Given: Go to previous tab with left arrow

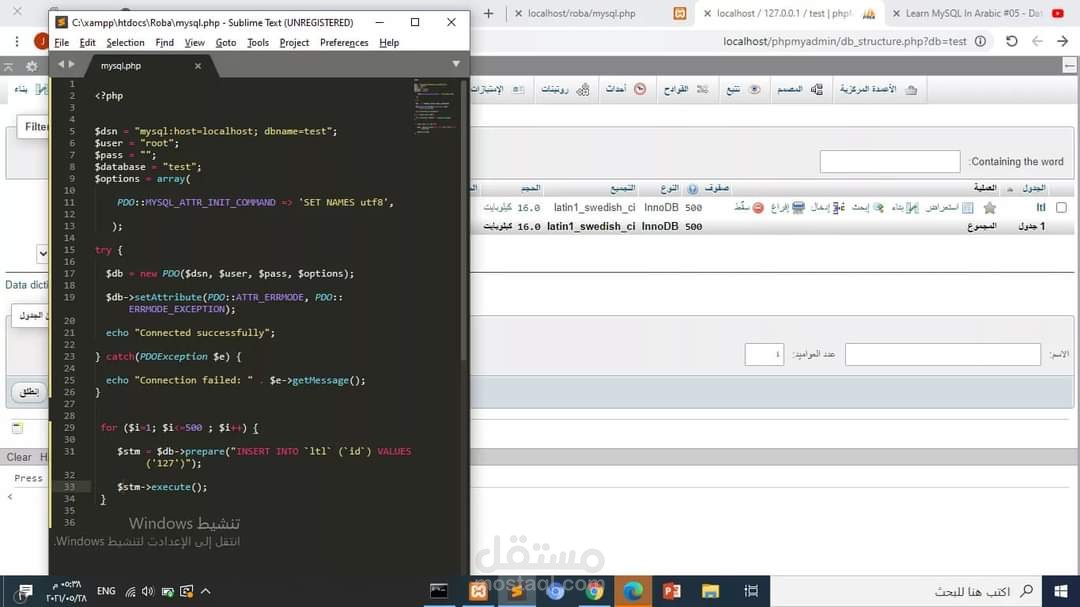Looking at the screenshot, I should pyautogui.click(x=61, y=64).
